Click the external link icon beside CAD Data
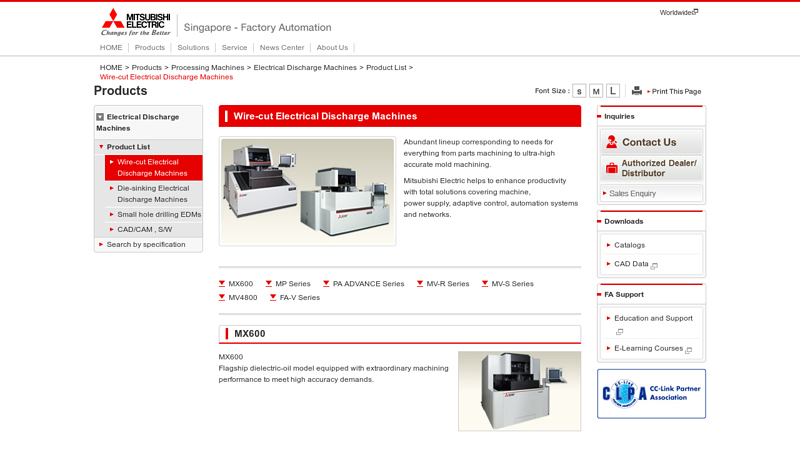Viewport: 800px width, 450px height. click(x=654, y=266)
